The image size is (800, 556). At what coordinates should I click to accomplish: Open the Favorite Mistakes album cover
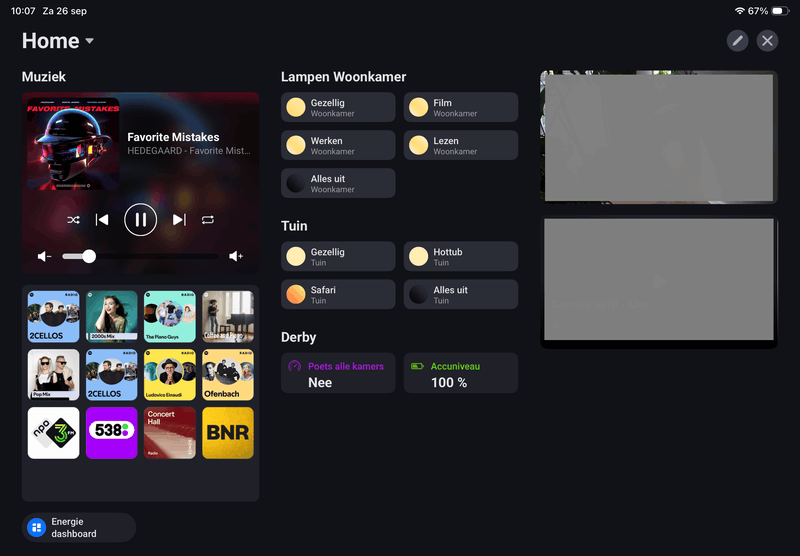[x=73, y=144]
